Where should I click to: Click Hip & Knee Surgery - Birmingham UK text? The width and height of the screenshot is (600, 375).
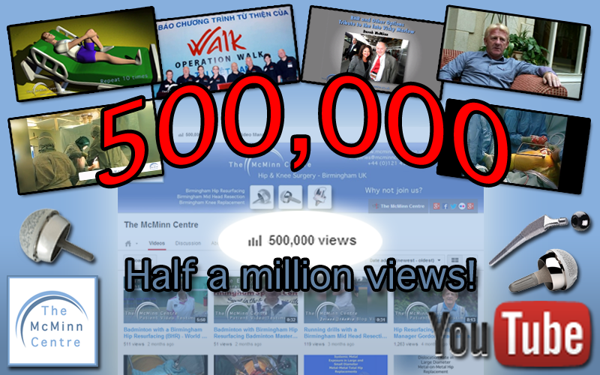point(312,176)
